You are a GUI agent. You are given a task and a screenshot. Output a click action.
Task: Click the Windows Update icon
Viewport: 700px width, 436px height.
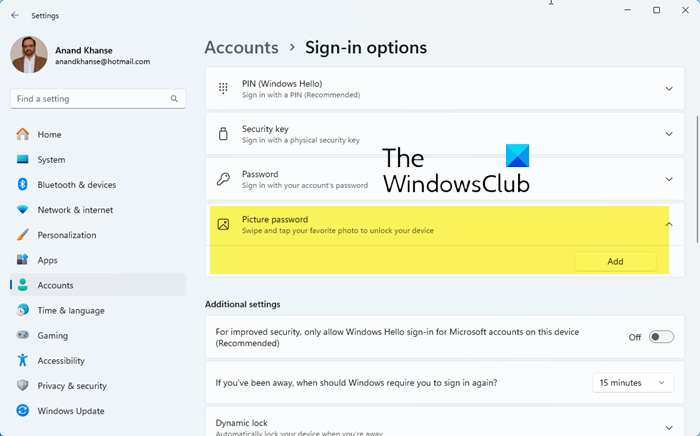pyautogui.click(x=22, y=411)
